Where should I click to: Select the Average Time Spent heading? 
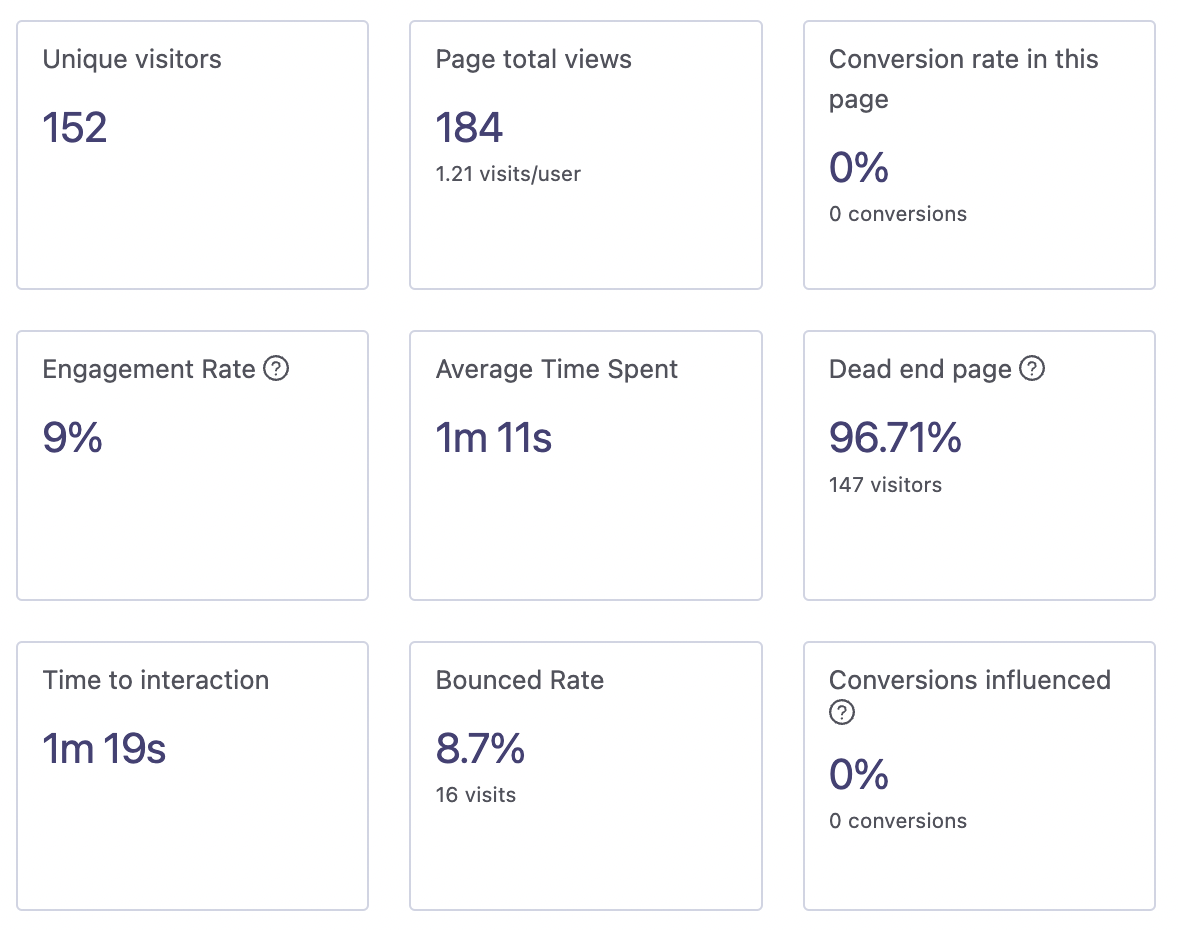[x=556, y=369]
